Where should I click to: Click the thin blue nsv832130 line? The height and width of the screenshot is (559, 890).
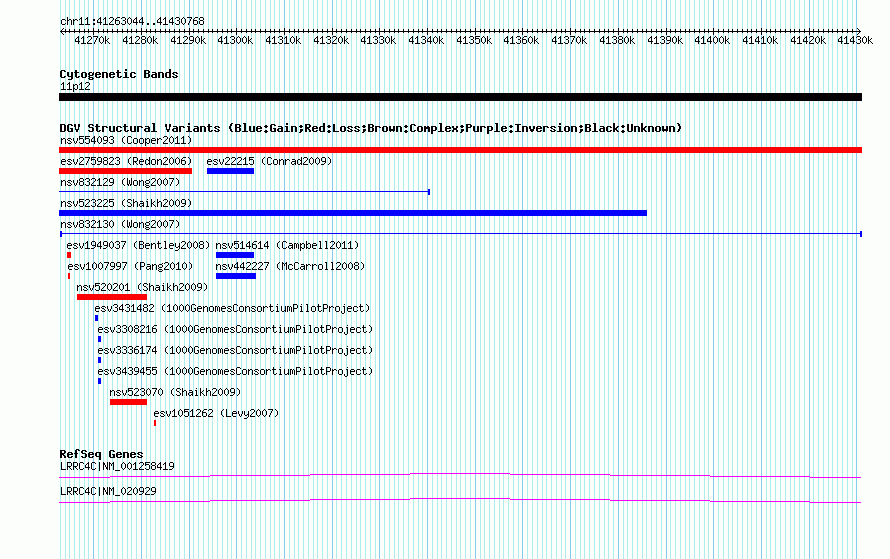461,234
